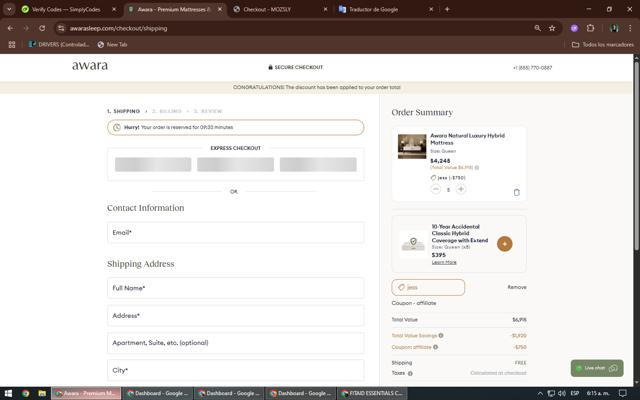Close the Verify Codes tab
The width and height of the screenshot is (640, 400).
coord(114,9)
